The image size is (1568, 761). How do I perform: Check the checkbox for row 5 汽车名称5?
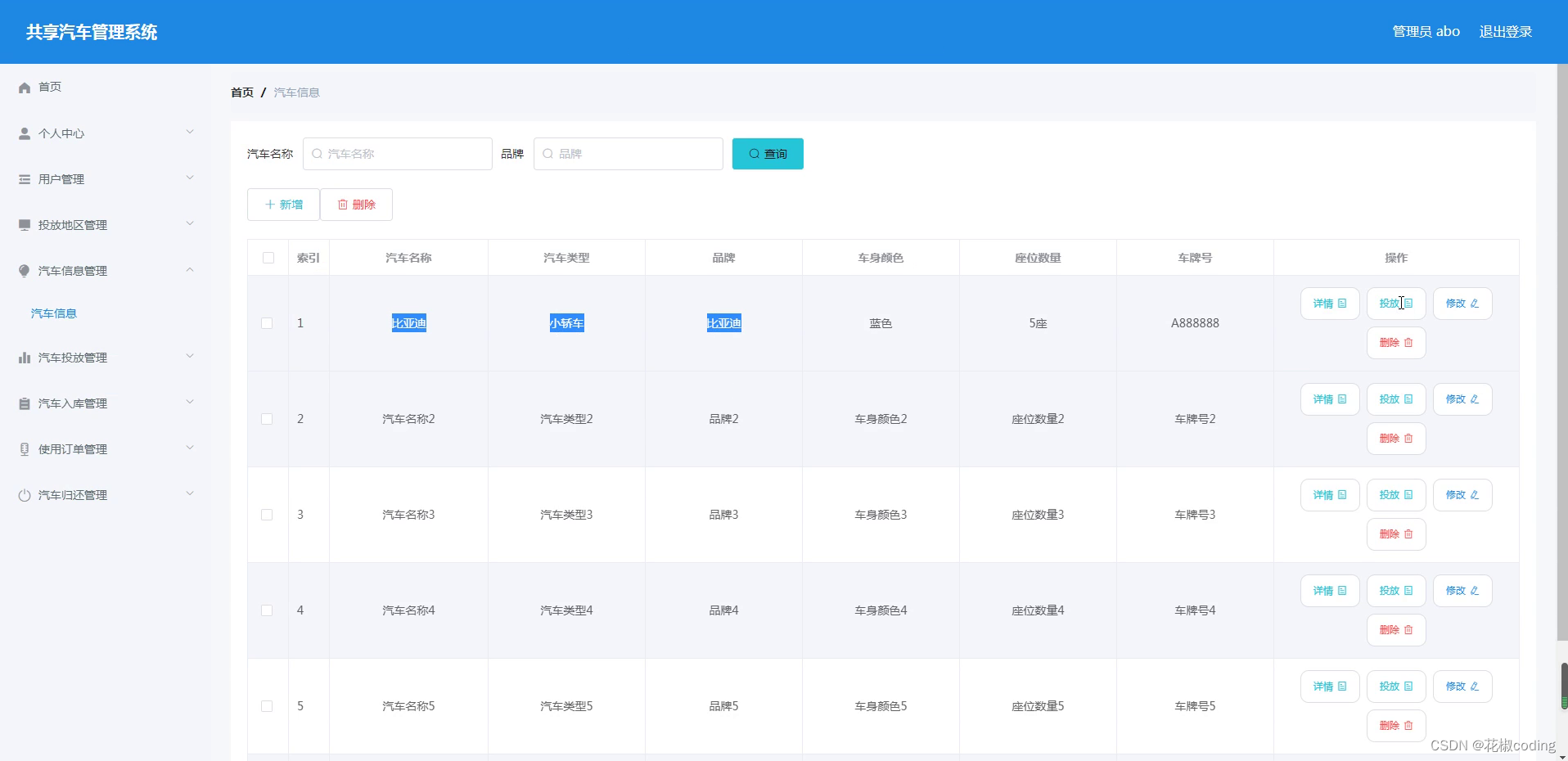267,706
